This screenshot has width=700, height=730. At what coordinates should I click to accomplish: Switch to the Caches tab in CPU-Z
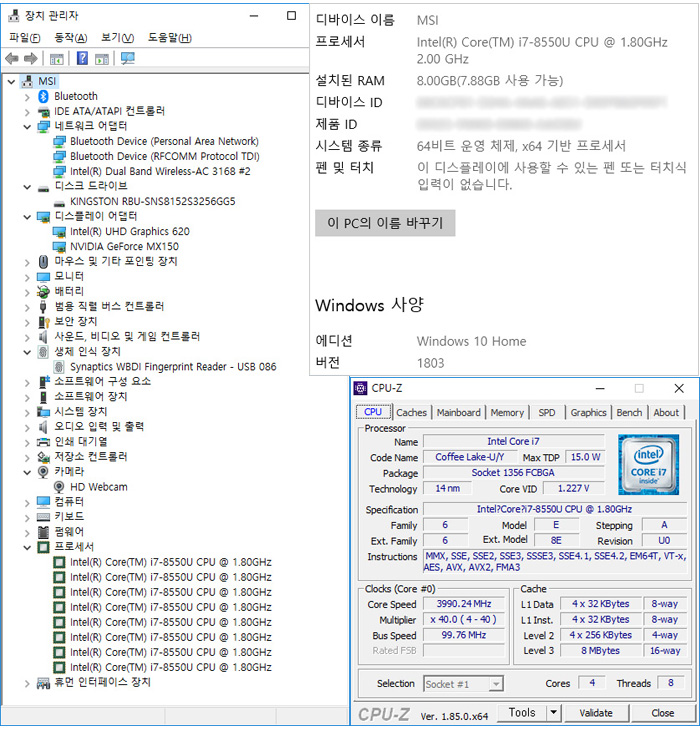(411, 412)
